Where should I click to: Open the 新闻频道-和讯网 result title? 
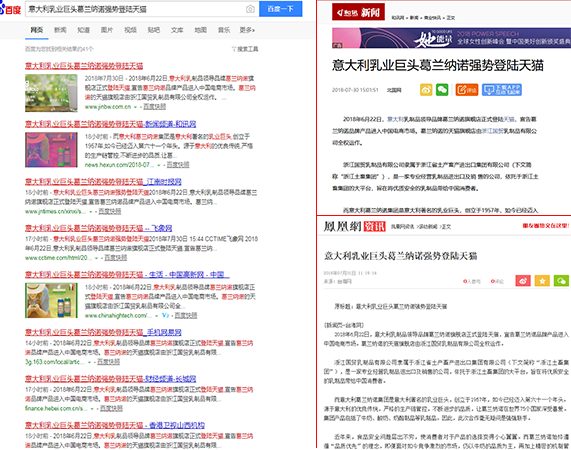pyautogui.click(x=110, y=124)
